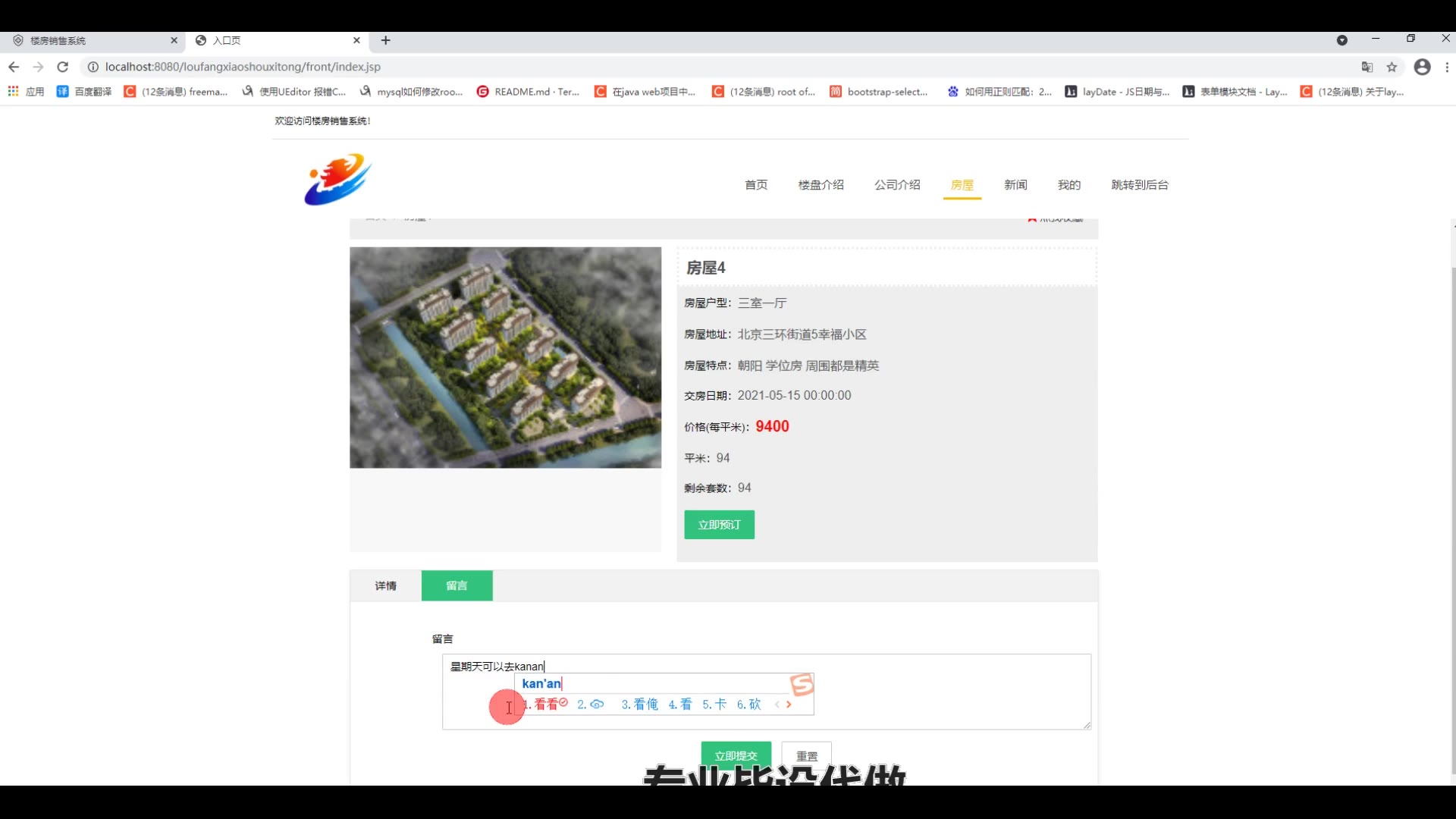Open the 如何用正则匹配 bookmark
This screenshot has width=1456, height=819.
tap(999, 92)
